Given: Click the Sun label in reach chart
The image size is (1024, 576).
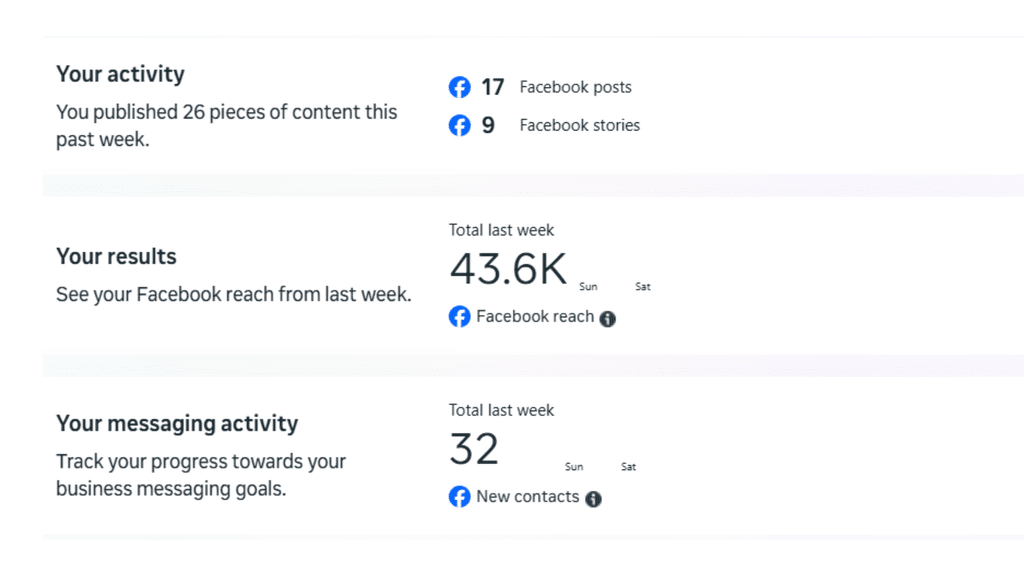Looking at the screenshot, I should point(588,287).
